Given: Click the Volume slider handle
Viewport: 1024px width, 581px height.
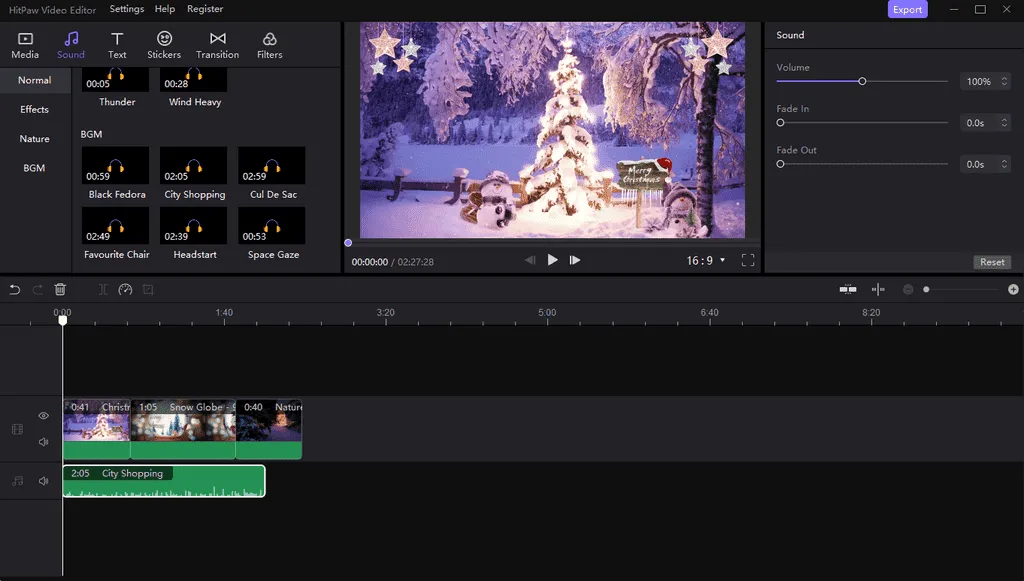Looking at the screenshot, I should [862, 82].
